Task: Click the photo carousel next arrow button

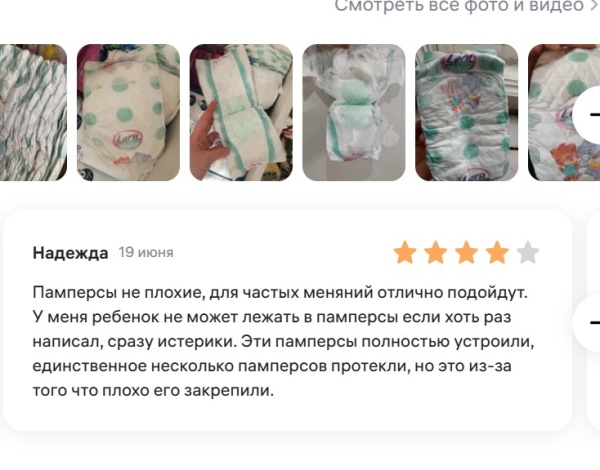Action: tap(589, 115)
